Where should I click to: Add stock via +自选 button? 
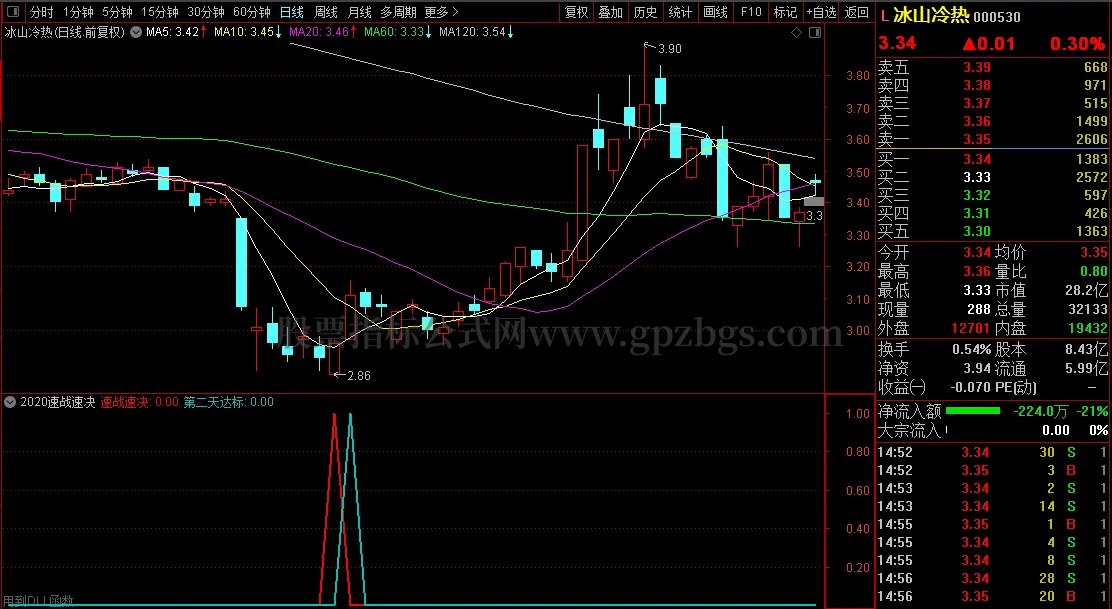pyautogui.click(x=821, y=12)
